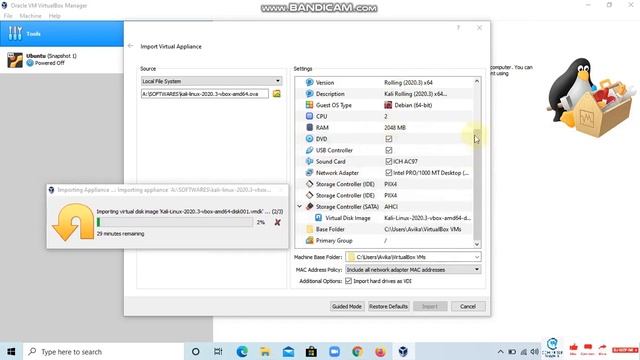The height and width of the screenshot is (360, 640).
Task: Open Microsoft Edge from the taskbar
Action: point(242,351)
